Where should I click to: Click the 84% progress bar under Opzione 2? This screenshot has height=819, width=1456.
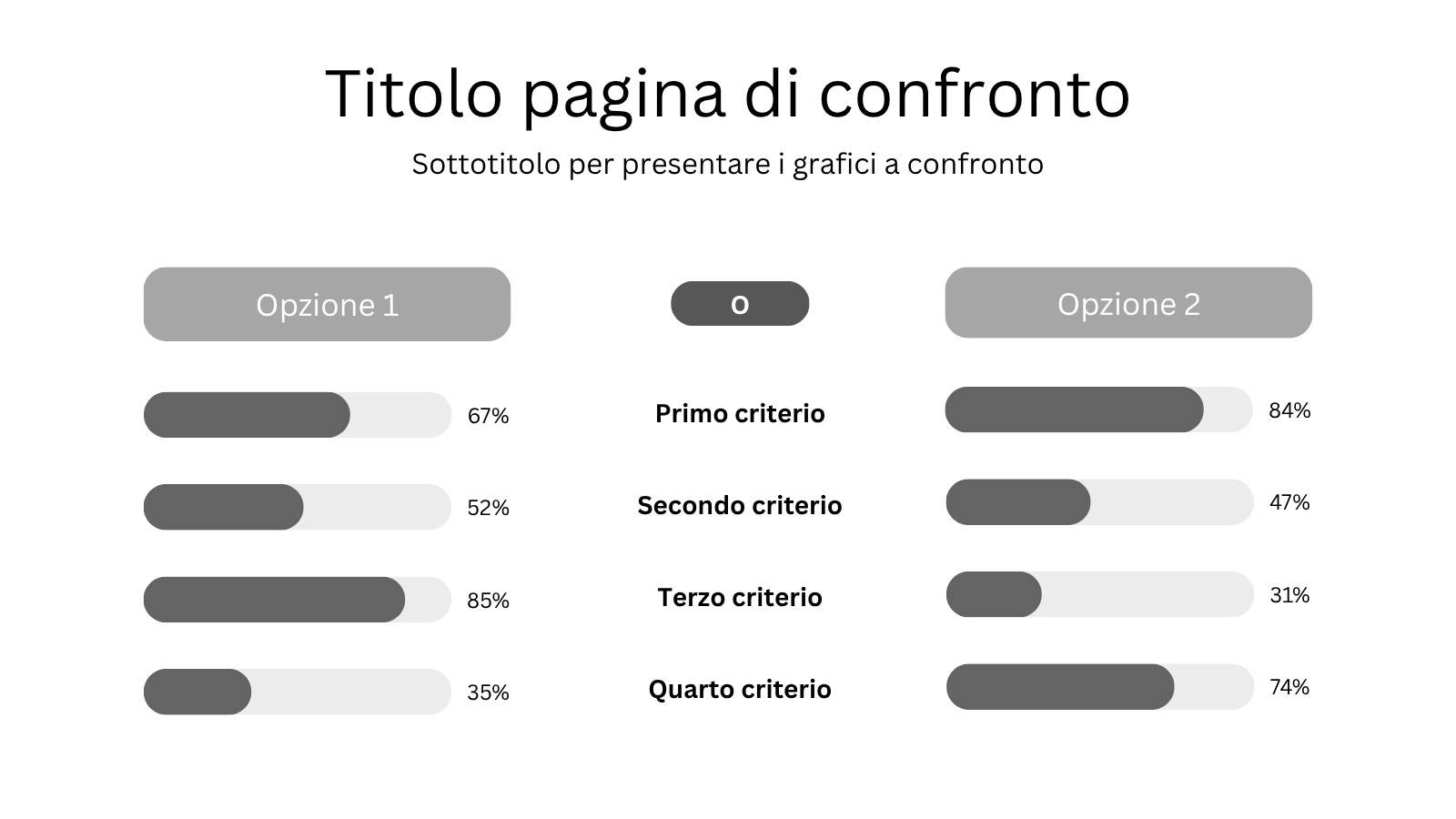tap(1099, 409)
